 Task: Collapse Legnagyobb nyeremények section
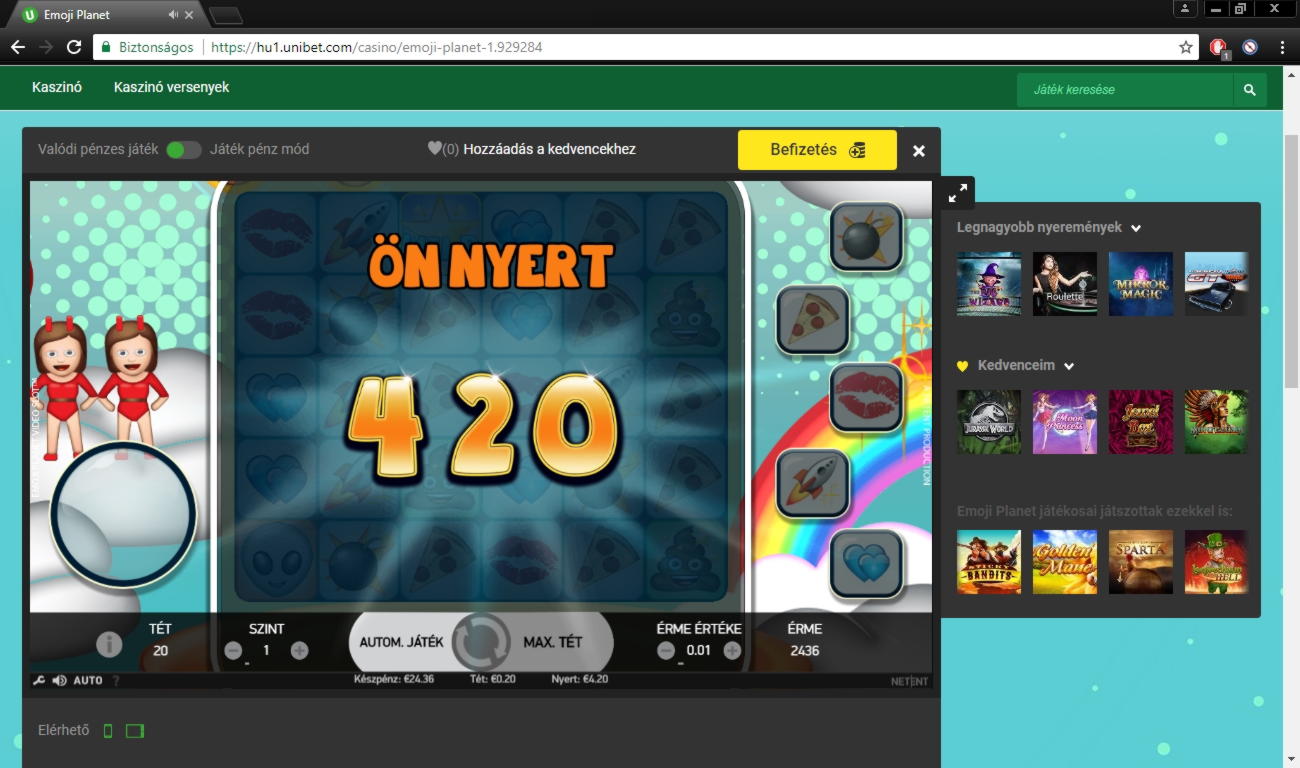[x=1136, y=228]
